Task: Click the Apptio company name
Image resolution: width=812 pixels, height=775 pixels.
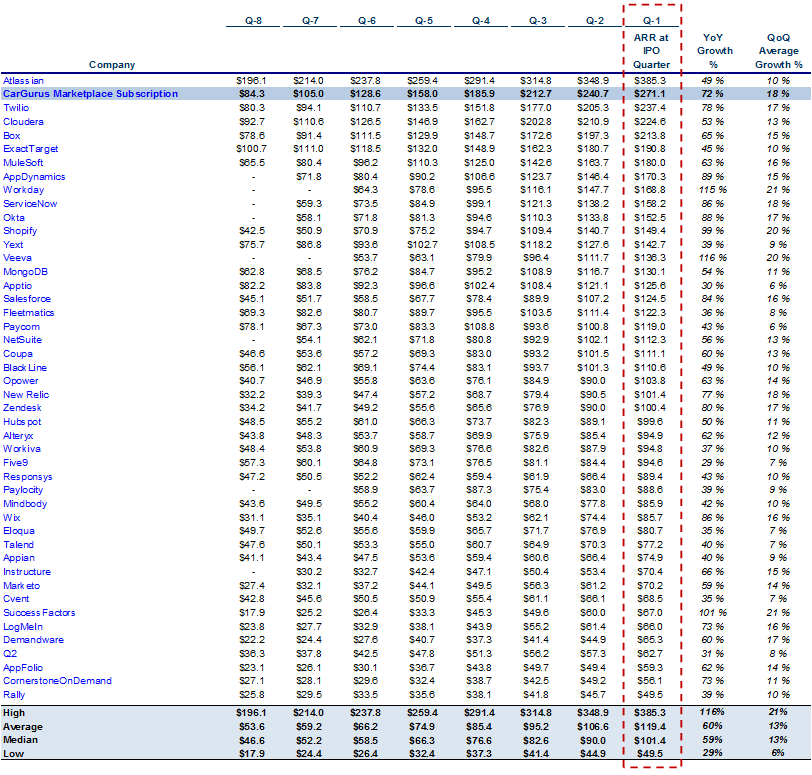Action: pos(17,286)
